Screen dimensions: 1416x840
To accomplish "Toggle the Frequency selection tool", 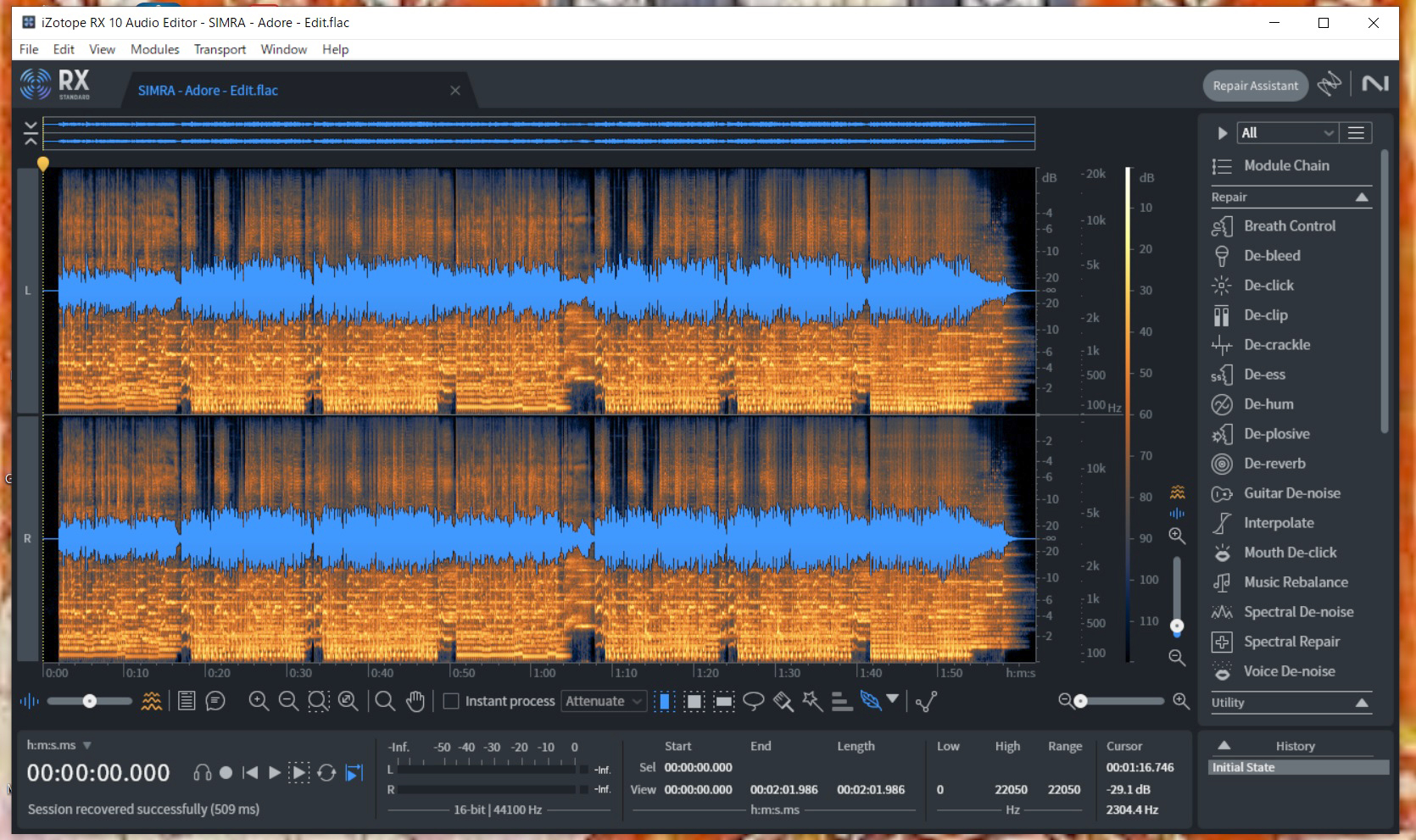I will click(x=723, y=701).
